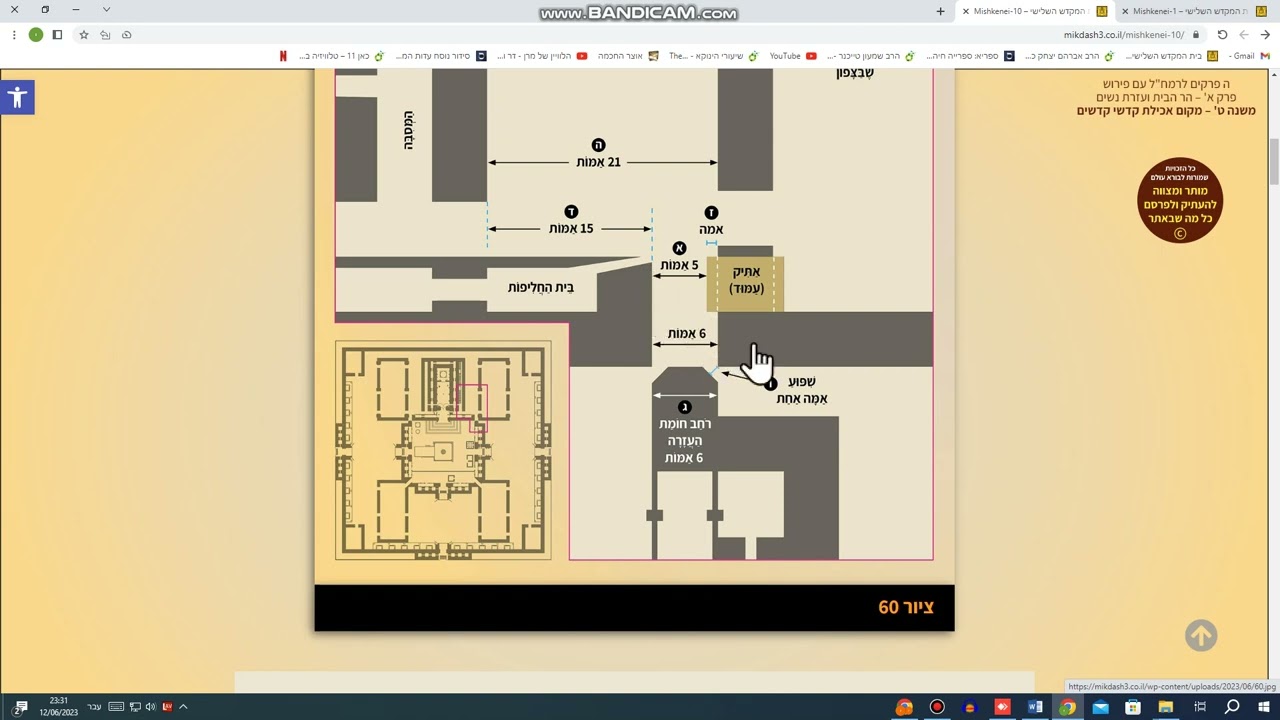Open Chrome's three-dot menu
This screenshot has height=720, width=1280.
click(14, 34)
